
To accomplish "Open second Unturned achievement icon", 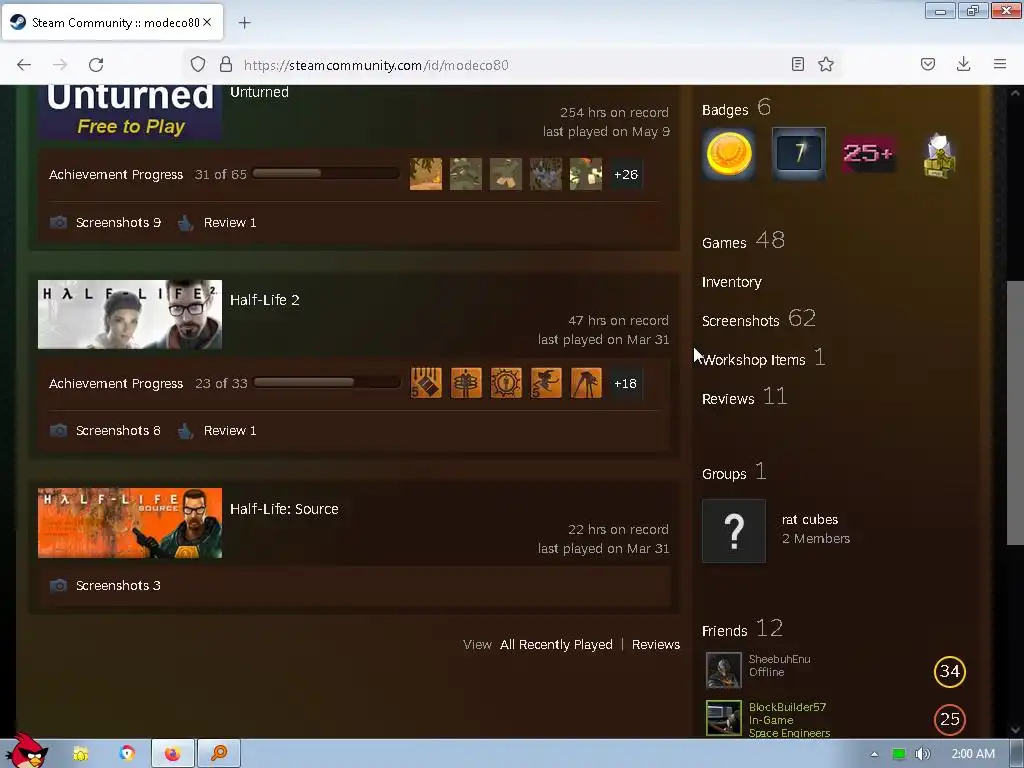I will pos(466,174).
